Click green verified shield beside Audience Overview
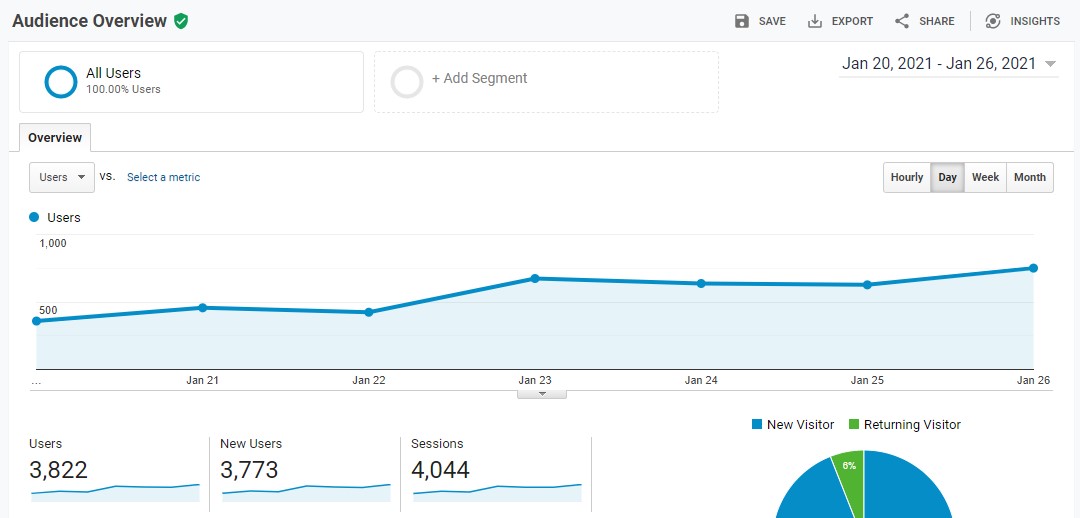Screen dimensions: 1080x518 180,21
